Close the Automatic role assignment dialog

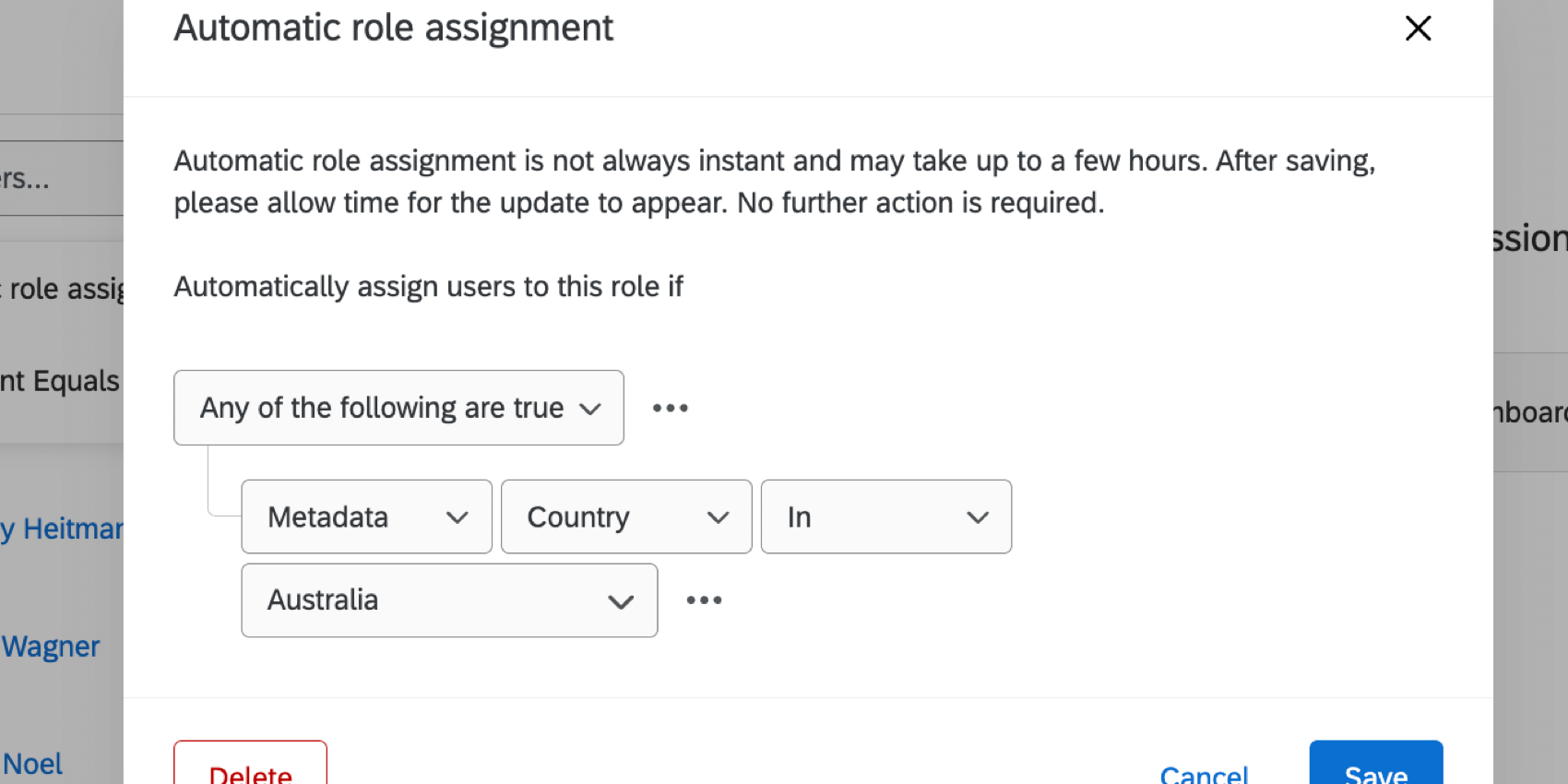point(1418,29)
